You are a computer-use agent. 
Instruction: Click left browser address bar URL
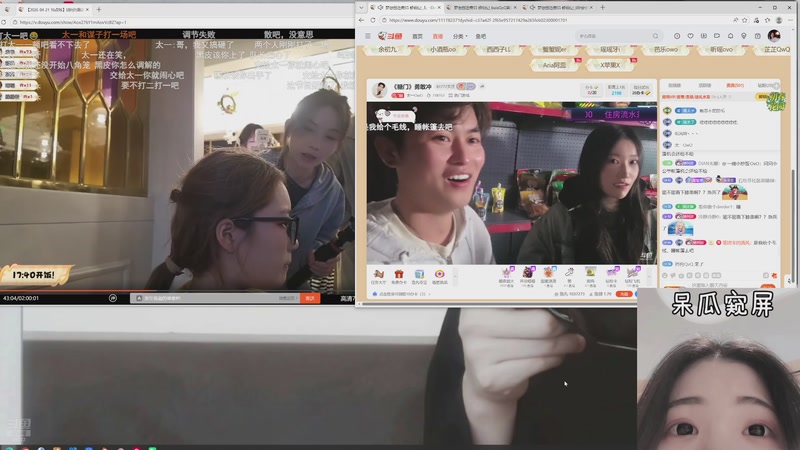tap(73, 22)
